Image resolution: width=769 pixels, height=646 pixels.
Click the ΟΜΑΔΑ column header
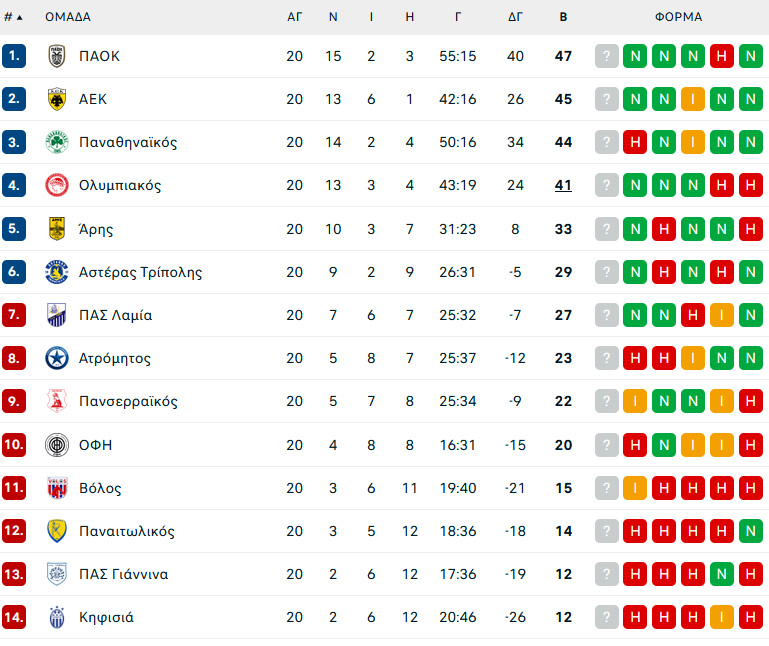(68, 17)
